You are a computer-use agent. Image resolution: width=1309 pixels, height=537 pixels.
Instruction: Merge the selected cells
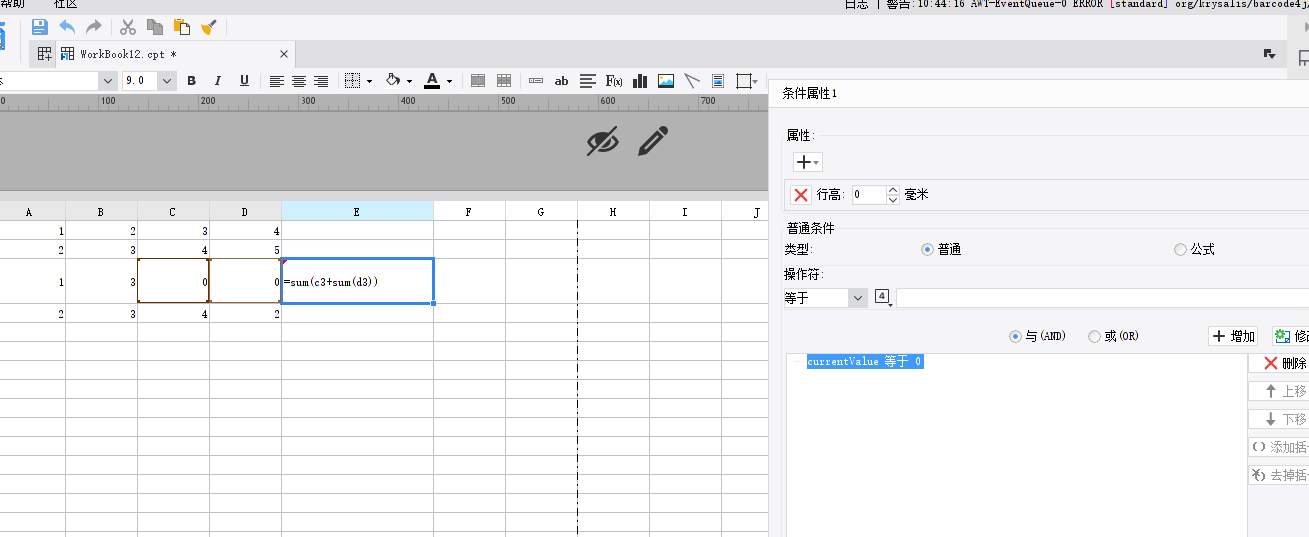click(x=478, y=81)
